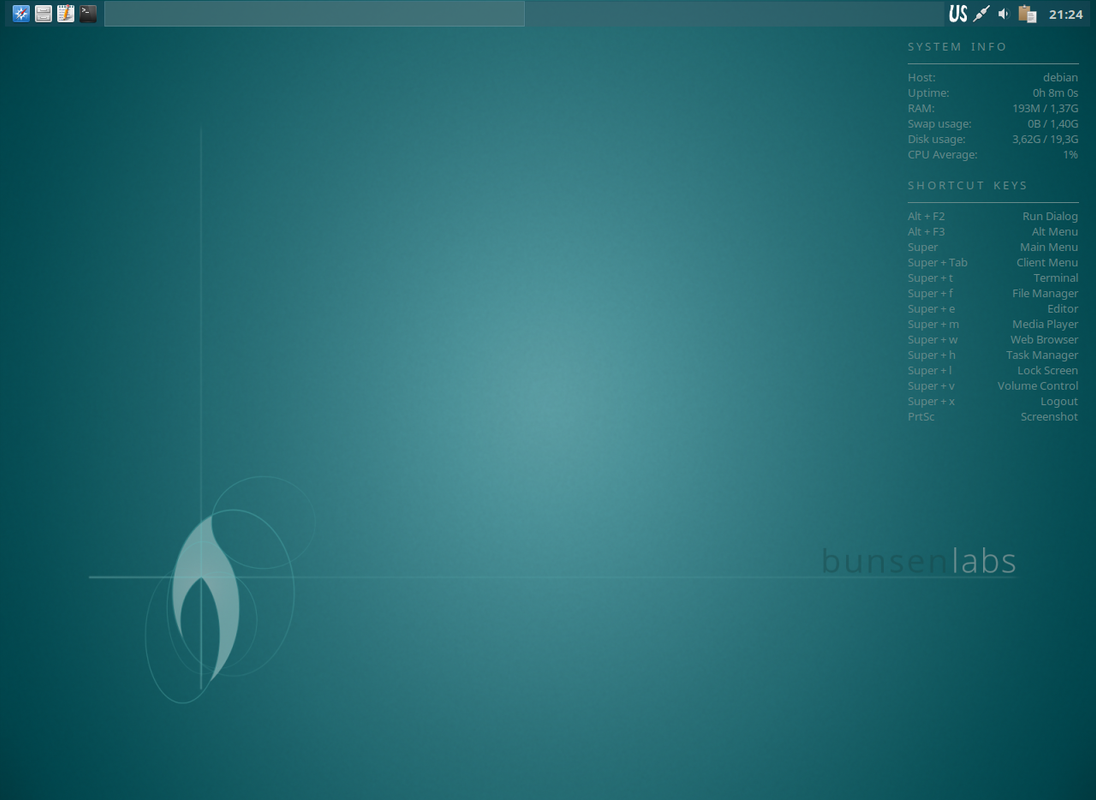
Task: Click the 'Terminal' shortcut text
Action: [1055, 278]
